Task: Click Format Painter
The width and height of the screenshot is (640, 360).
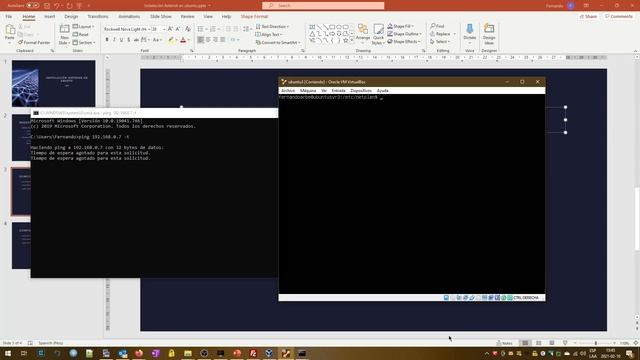Action: coord(34,42)
